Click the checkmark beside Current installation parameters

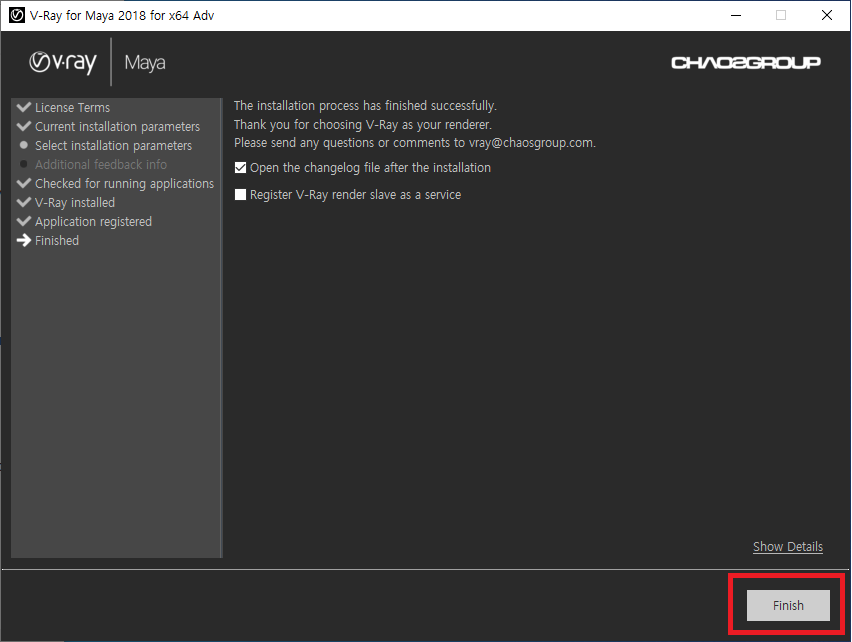(x=24, y=126)
